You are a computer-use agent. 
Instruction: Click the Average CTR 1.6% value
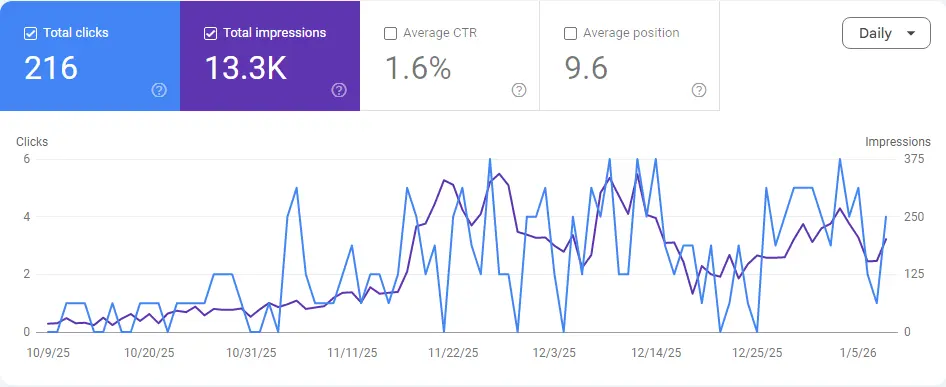pyautogui.click(x=418, y=68)
